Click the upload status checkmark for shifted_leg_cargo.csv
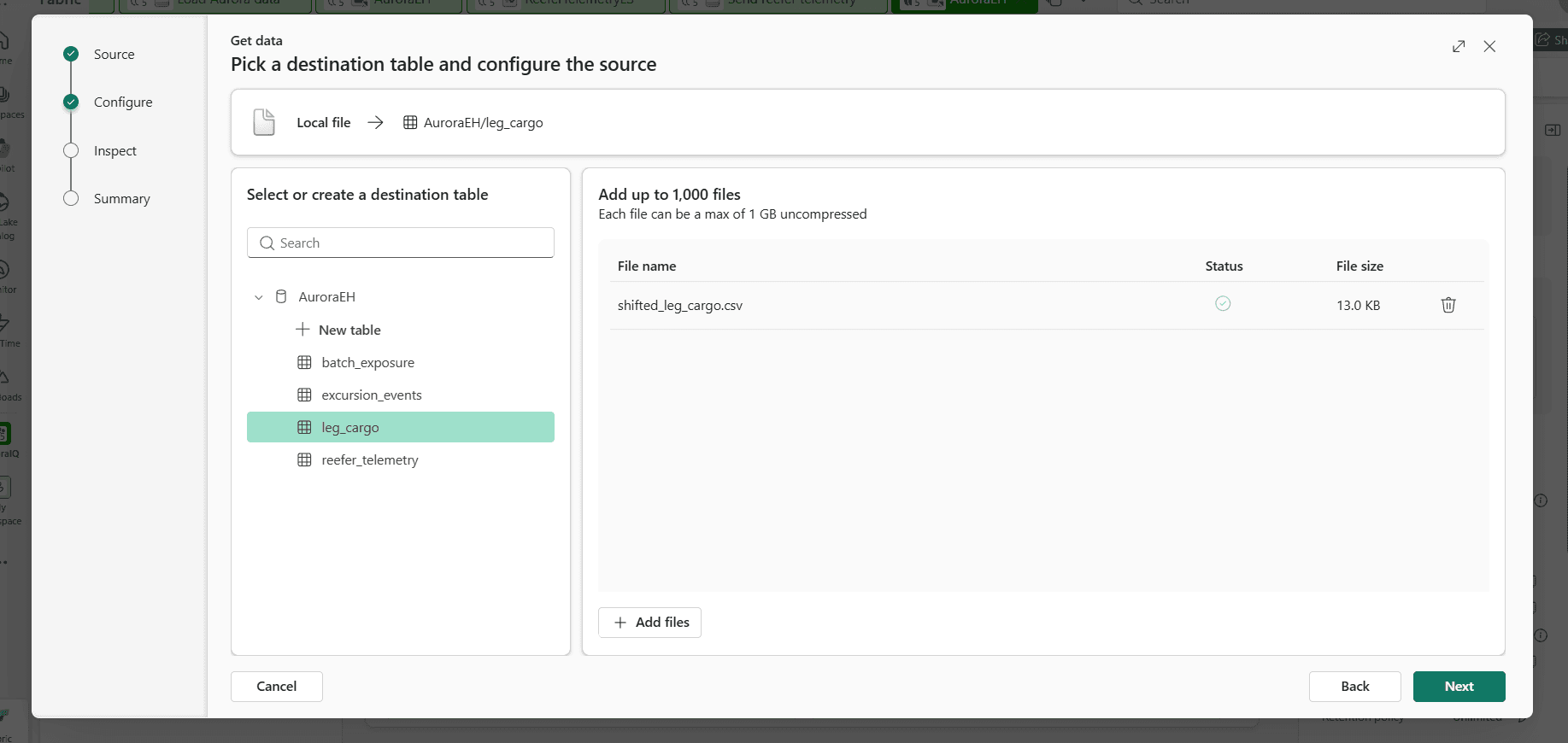 coord(1223,303)
